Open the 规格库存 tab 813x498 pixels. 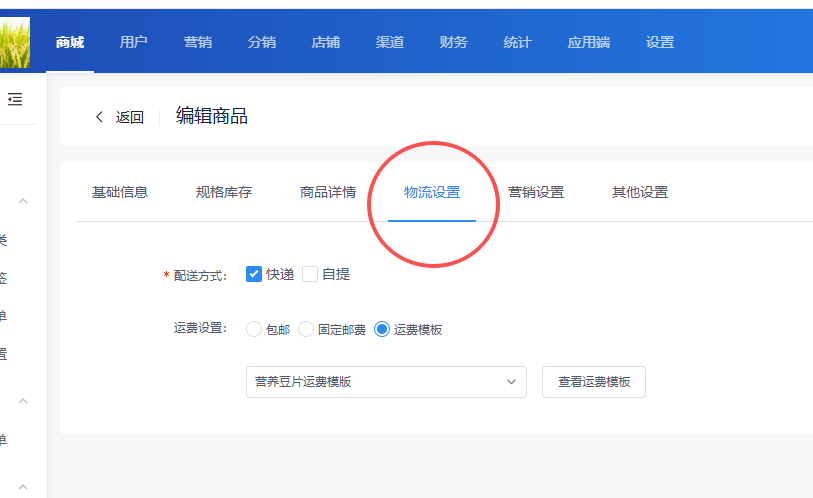tap(224, 192)
